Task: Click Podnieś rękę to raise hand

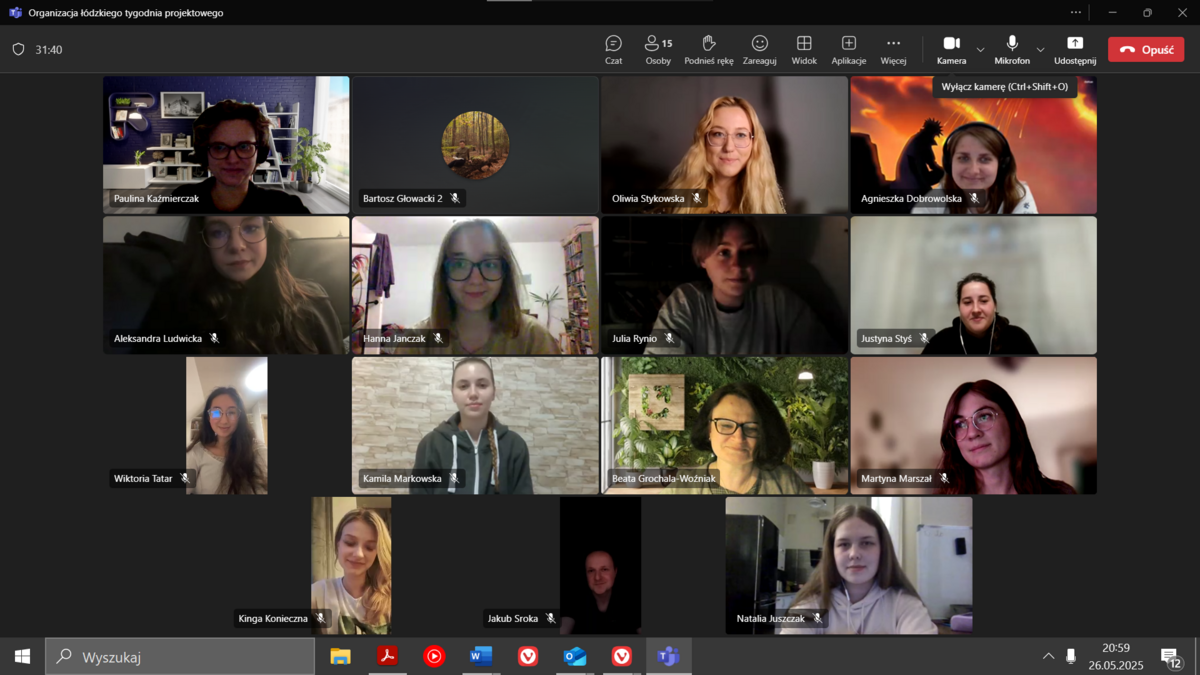Action: (708, 50)
